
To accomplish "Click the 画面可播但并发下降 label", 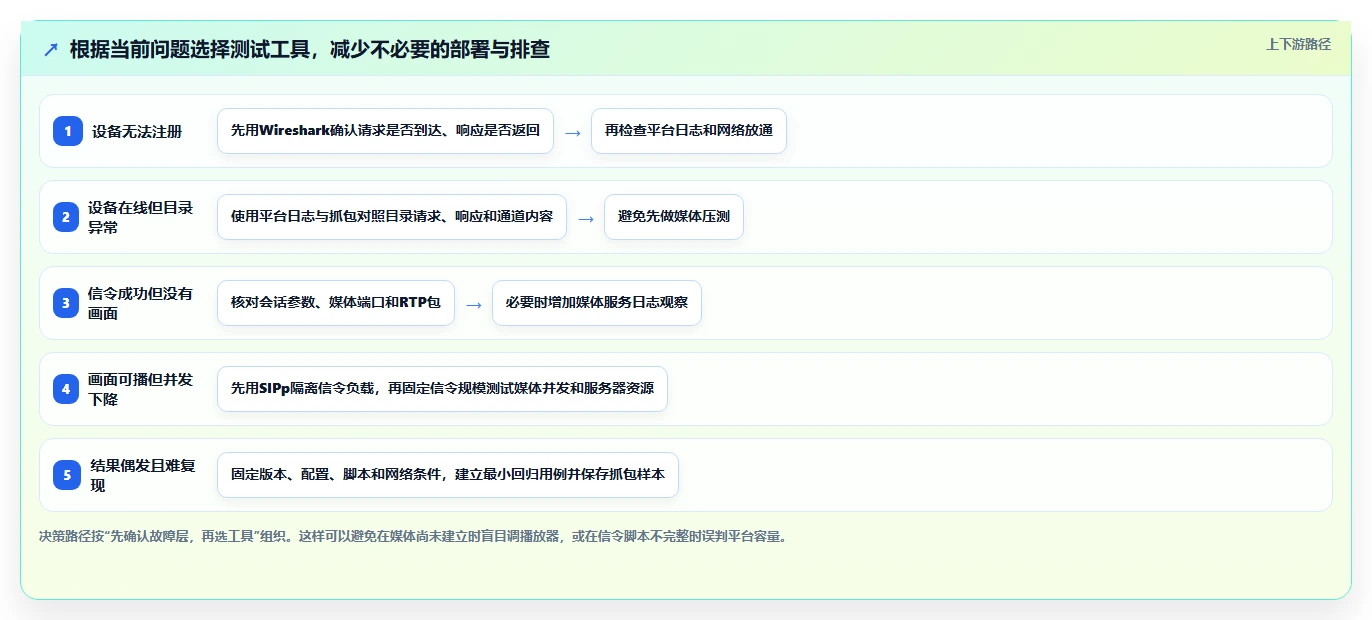I will tap(141, 389).
